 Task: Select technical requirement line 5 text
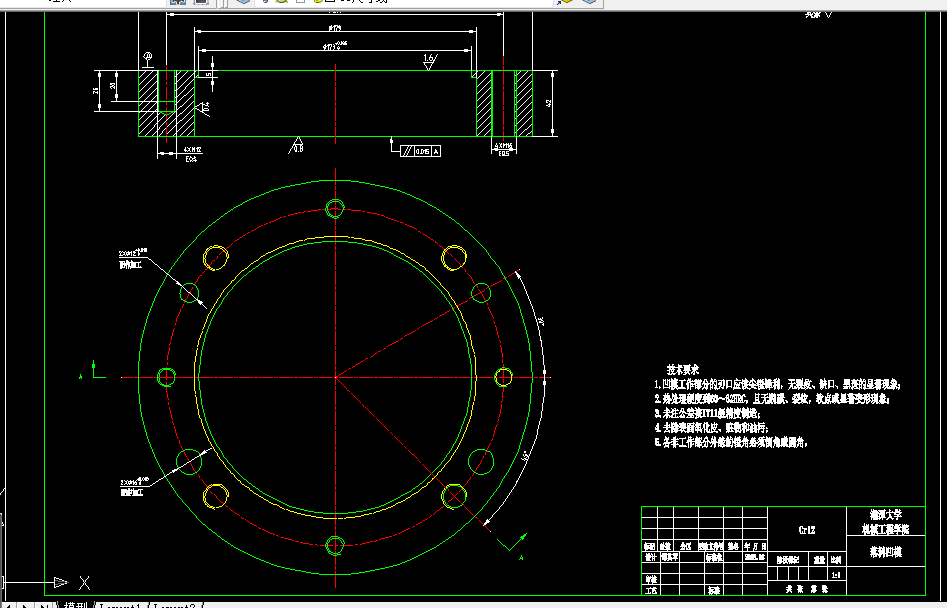point(731,443)
